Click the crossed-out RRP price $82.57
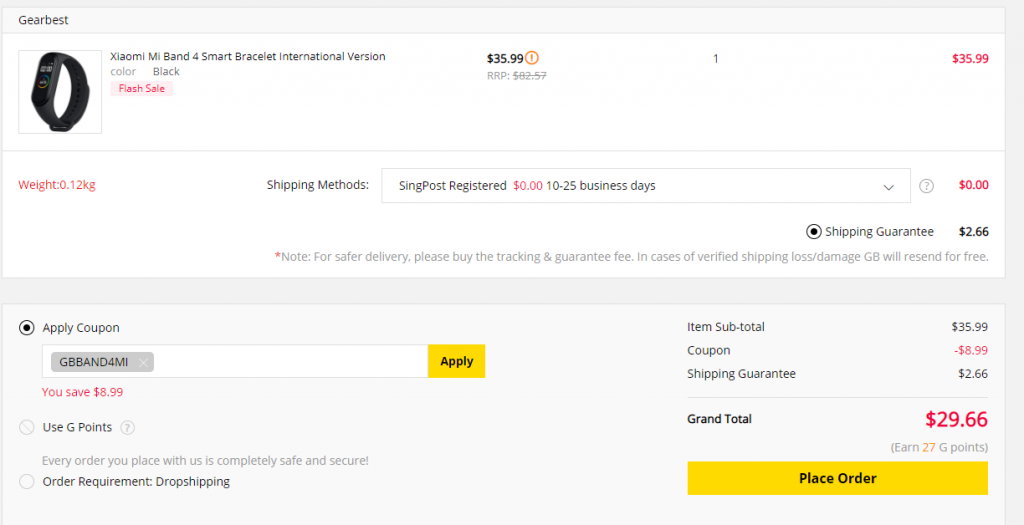The height and width of the screenshot is (525, 1024). (529, 75)
